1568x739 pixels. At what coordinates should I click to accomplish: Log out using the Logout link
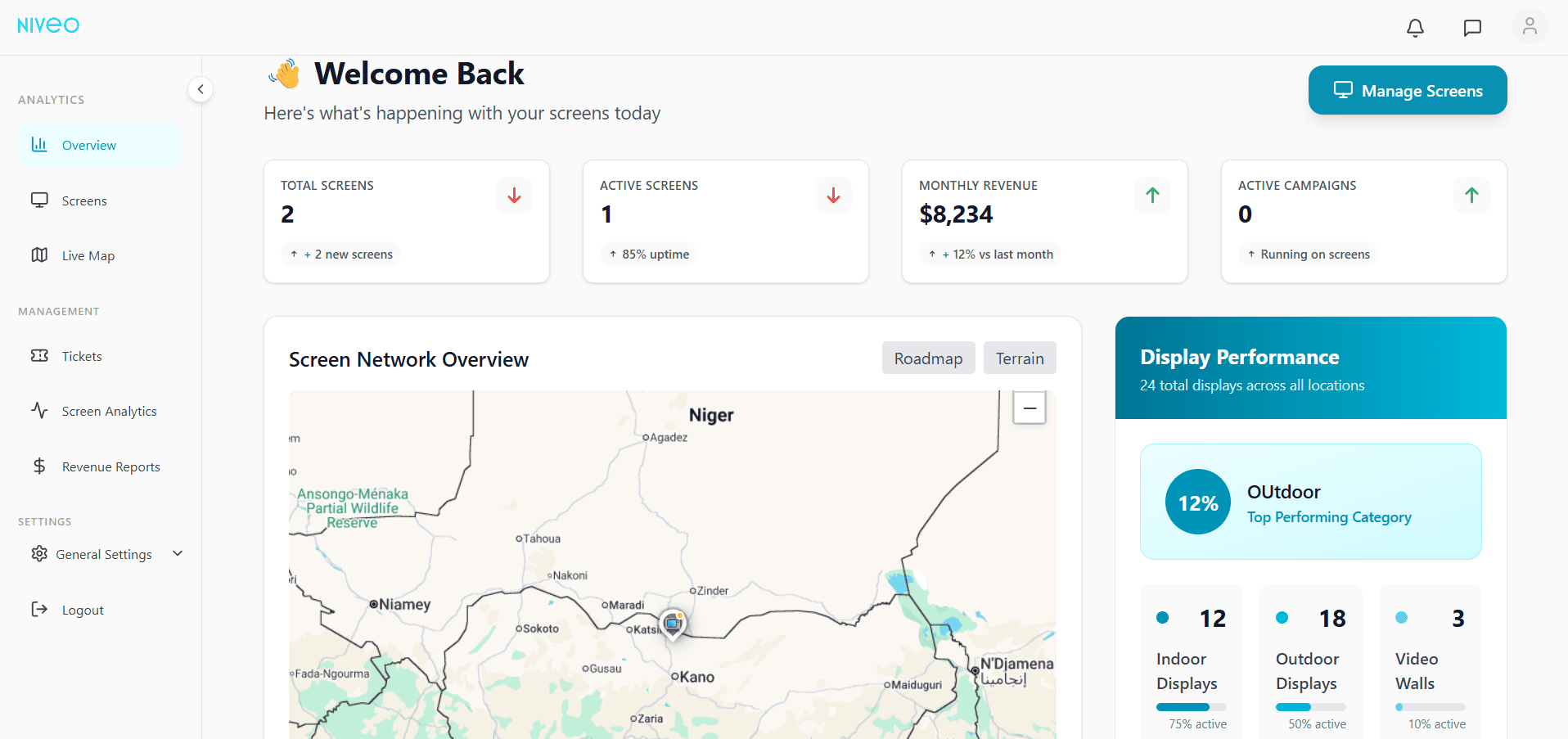click(83, 610)
